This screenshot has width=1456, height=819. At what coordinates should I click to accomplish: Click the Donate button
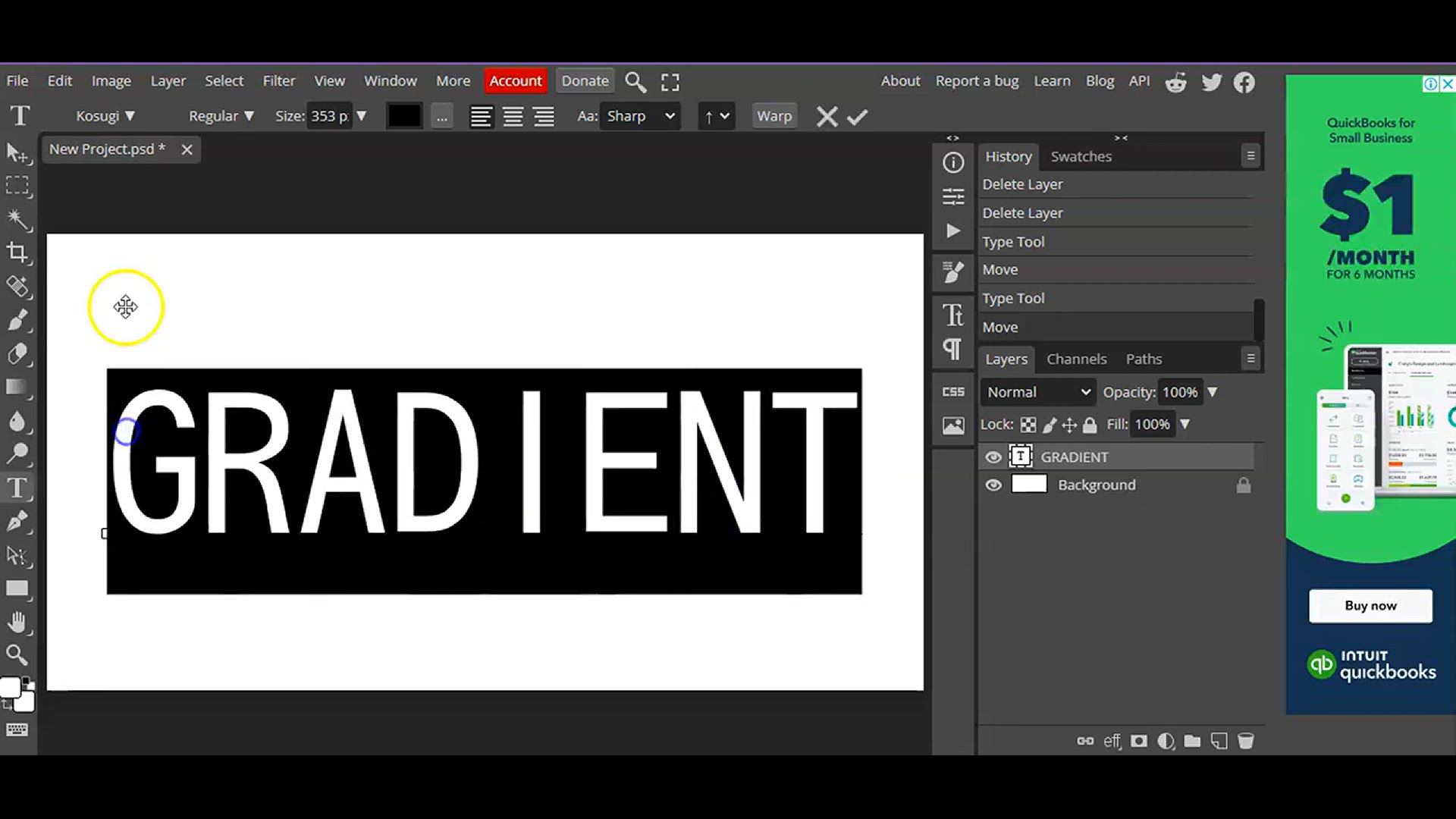point(585,81)
